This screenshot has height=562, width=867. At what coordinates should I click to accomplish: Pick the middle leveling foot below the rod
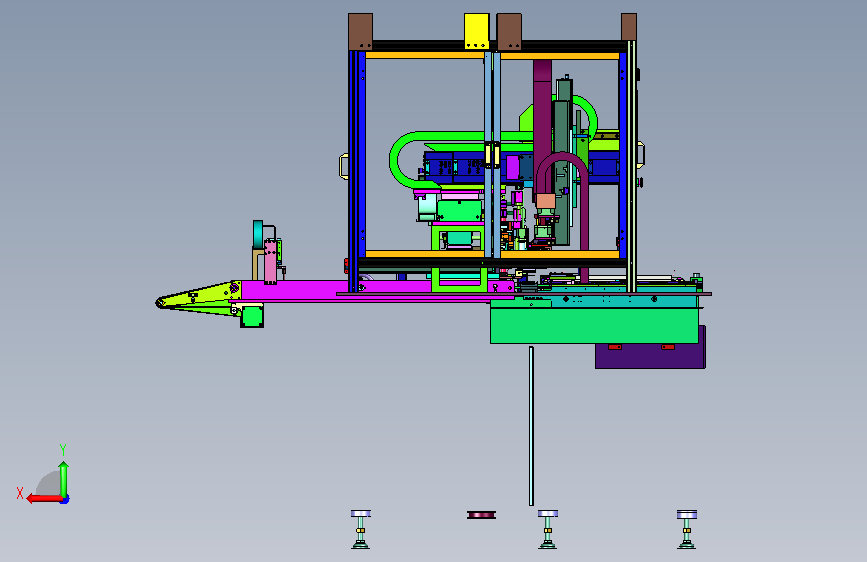pos(547,529)
